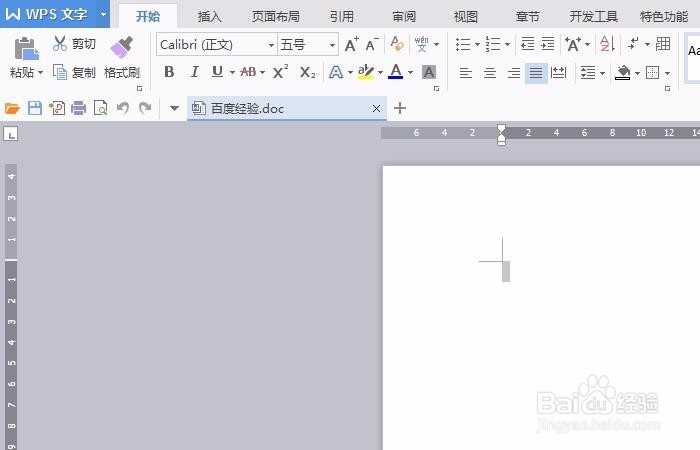The image size is (700, 450).
Task: Toggle italic I formatting
Action: [194, 72]
